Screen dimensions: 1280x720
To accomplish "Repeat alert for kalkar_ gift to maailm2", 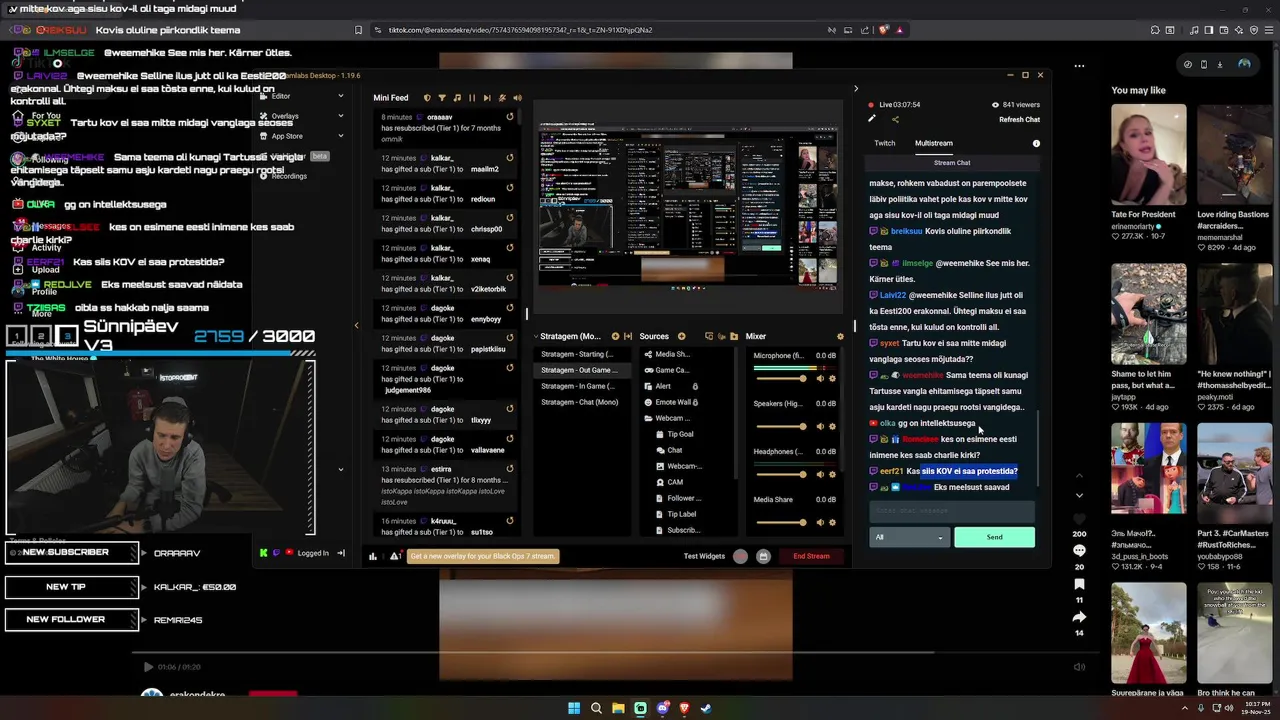I will (509, 158).
